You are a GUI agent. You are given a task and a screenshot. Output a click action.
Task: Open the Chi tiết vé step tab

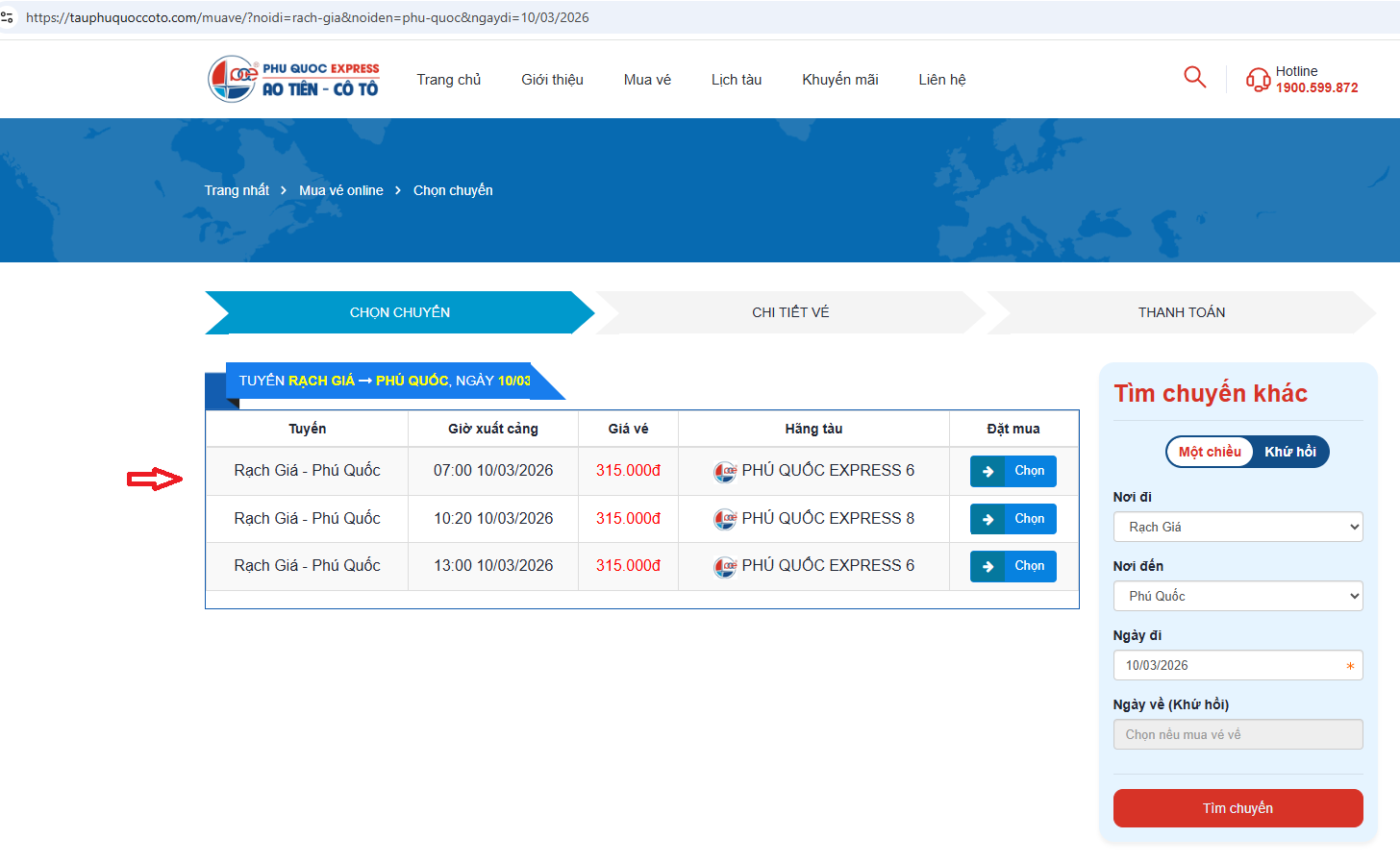(x=790, y=312)
